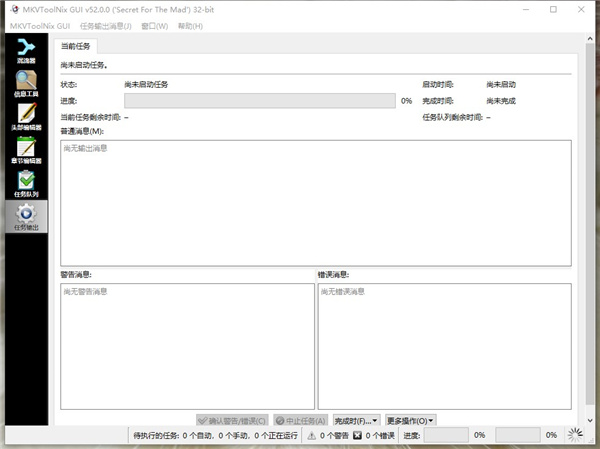Click inside the 警告消息 box
This screenshot has width=600, height=449.
click(188, 346)
